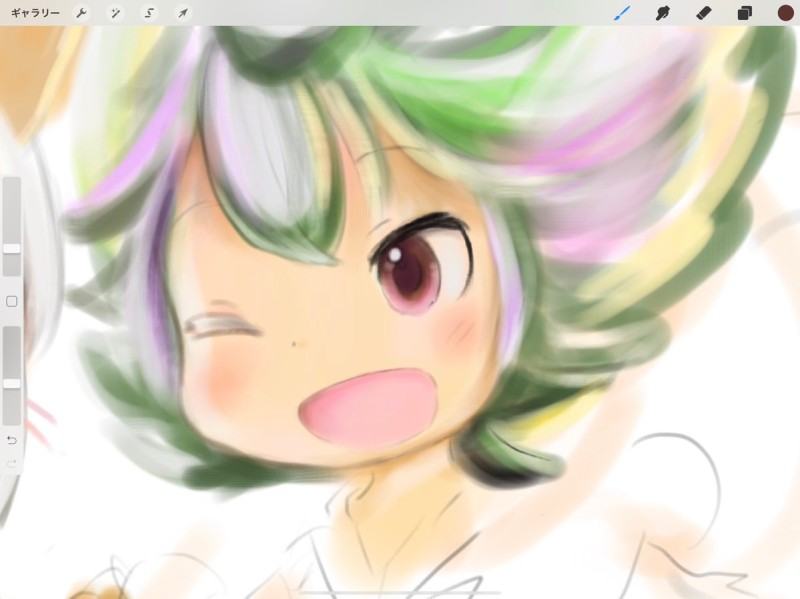Open the Layers panel
This screenshot has height=599, width=800.
tap(744, 13)
